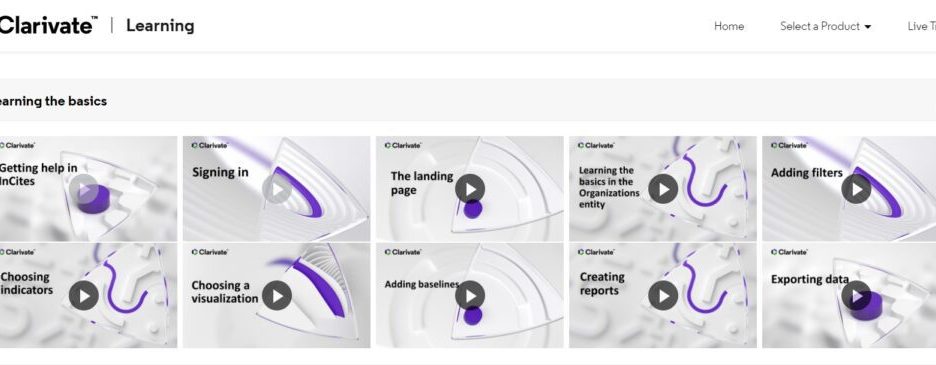The image size is (936, 365).
Task: Play the "Getting help in InCites" video
Action: coord(84,189)
